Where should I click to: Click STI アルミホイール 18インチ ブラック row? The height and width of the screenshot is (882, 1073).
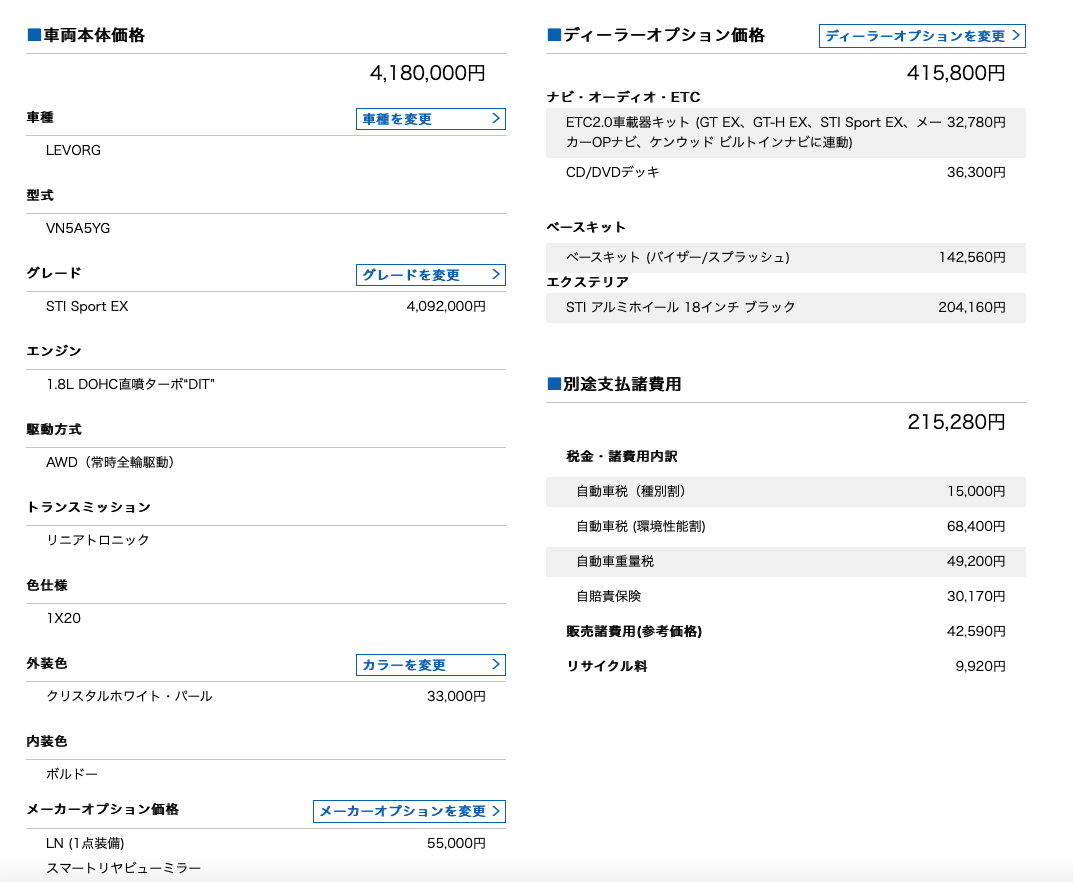point(786,308)
